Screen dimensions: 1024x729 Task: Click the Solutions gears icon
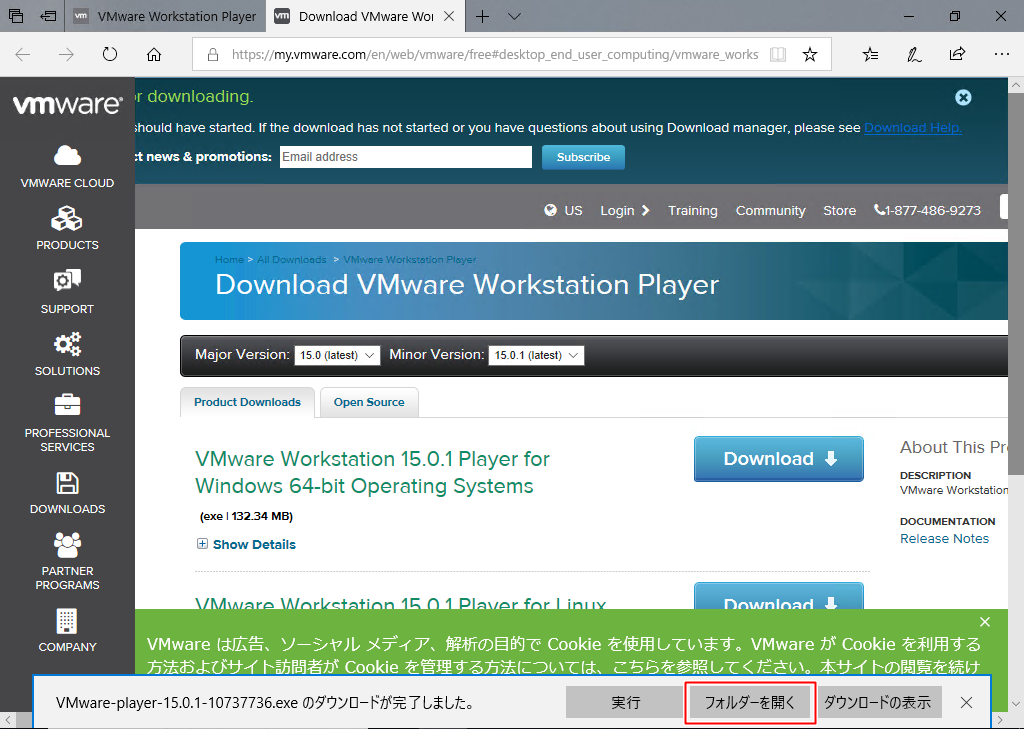pyautogui.click(x=67, y=345)
